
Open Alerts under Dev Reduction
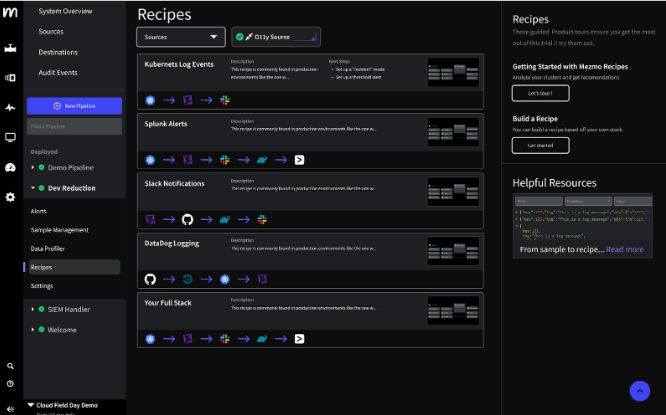coord(39,211)
